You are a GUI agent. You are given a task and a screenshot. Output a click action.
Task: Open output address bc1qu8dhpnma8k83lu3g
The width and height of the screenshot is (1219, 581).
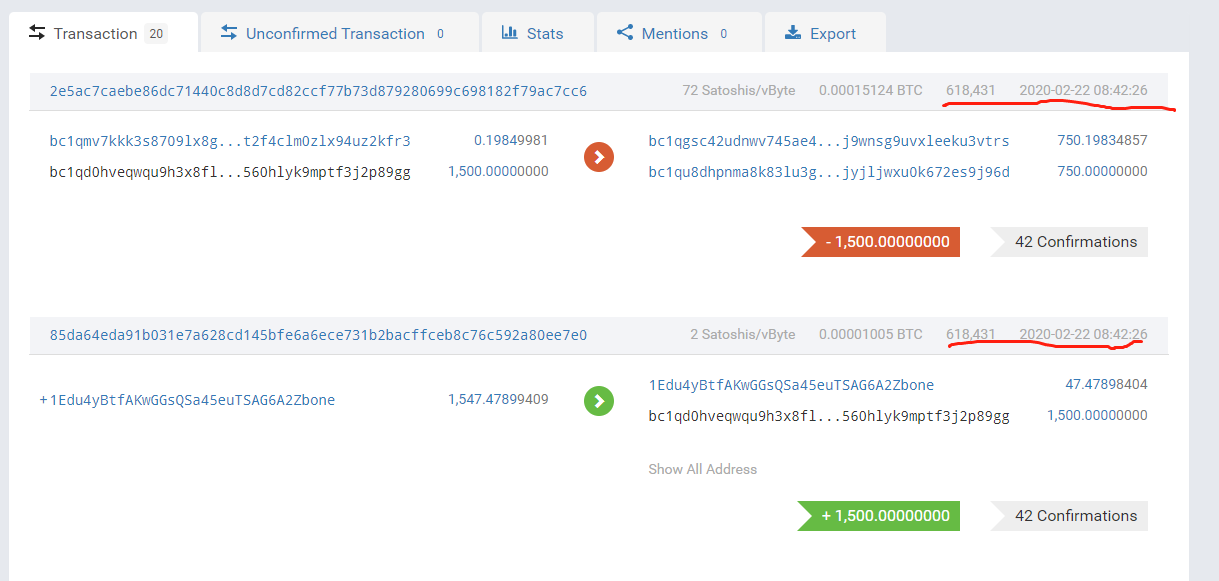coord(829,172)
